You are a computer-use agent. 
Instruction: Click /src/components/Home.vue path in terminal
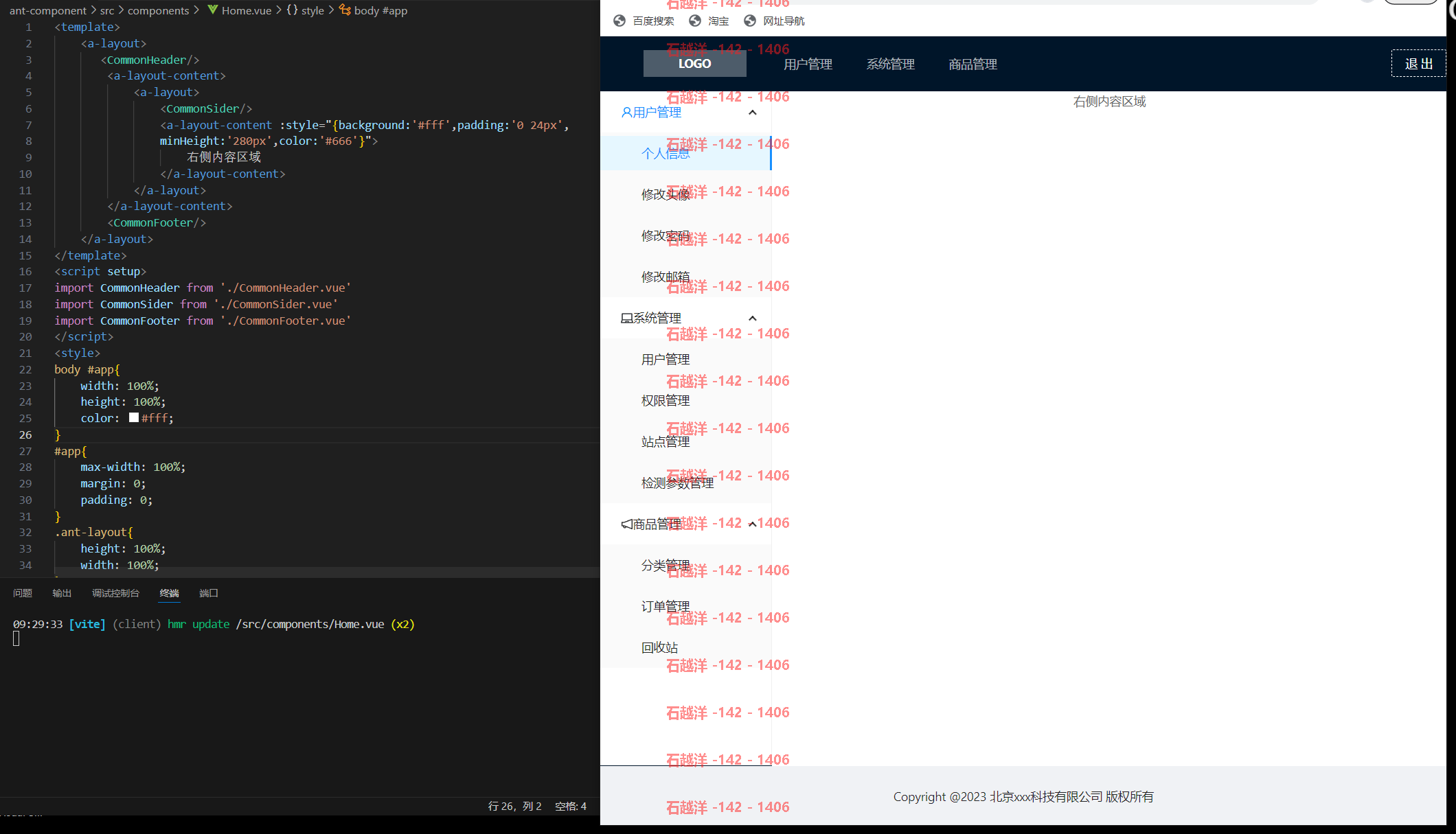[x=310, y=624]
